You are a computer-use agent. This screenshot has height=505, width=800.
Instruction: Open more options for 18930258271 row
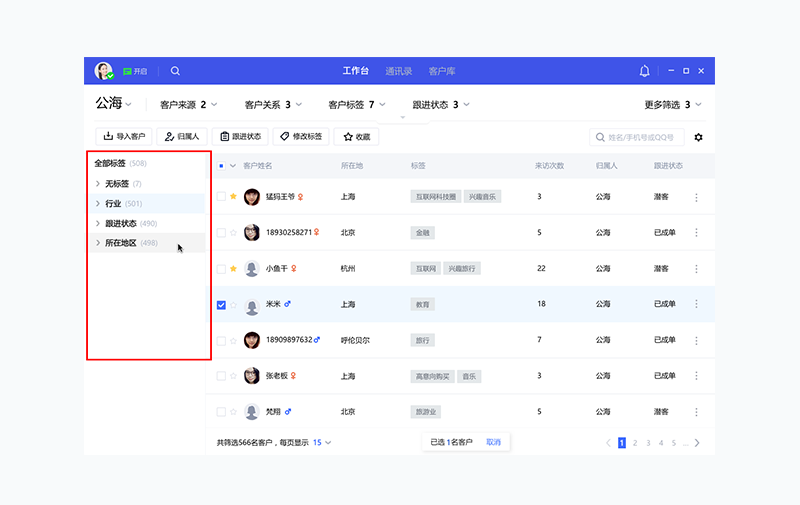pyautogui.click(x=696, y=233)
